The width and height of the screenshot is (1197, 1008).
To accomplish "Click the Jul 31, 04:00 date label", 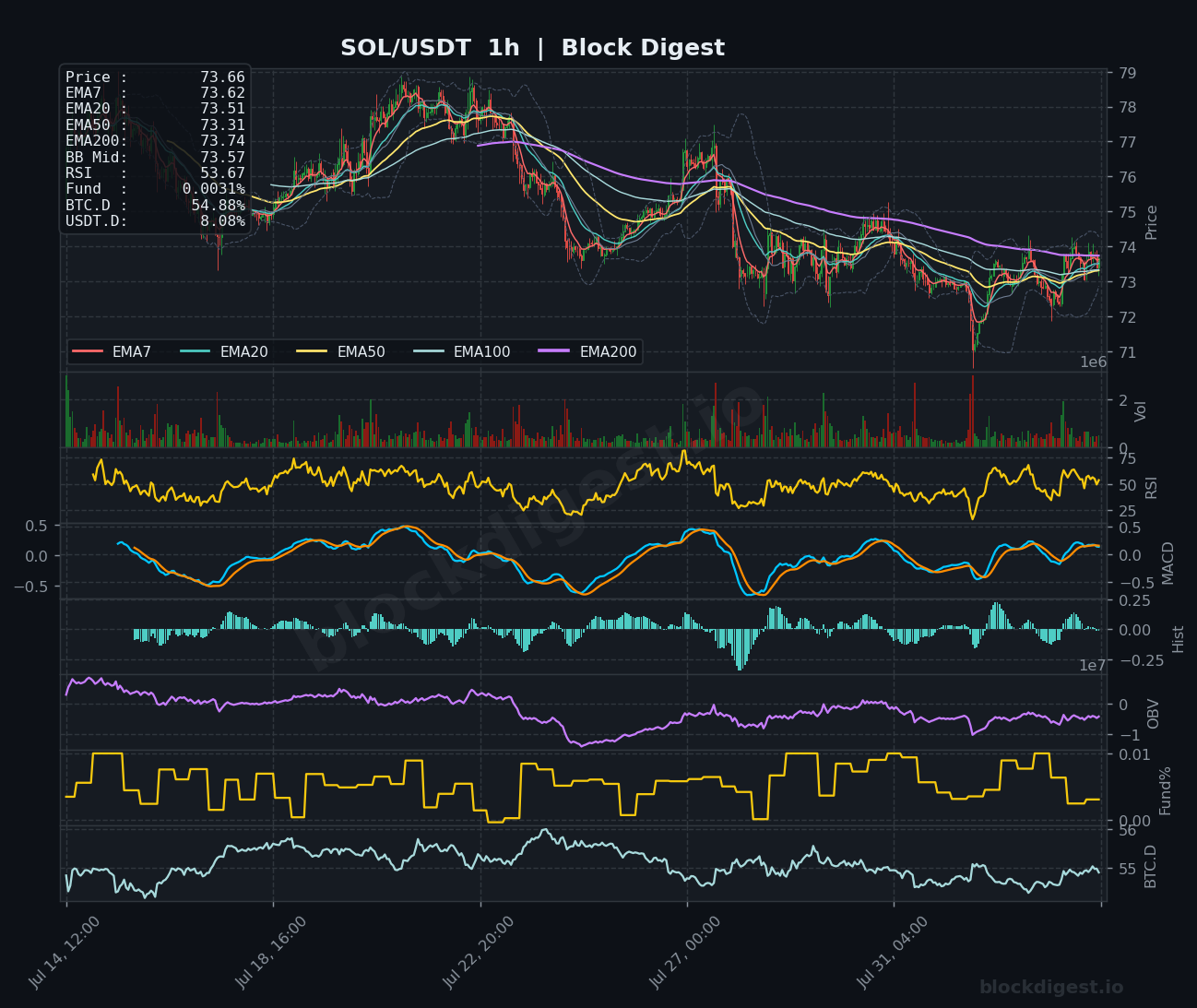I will click(894, 952).
